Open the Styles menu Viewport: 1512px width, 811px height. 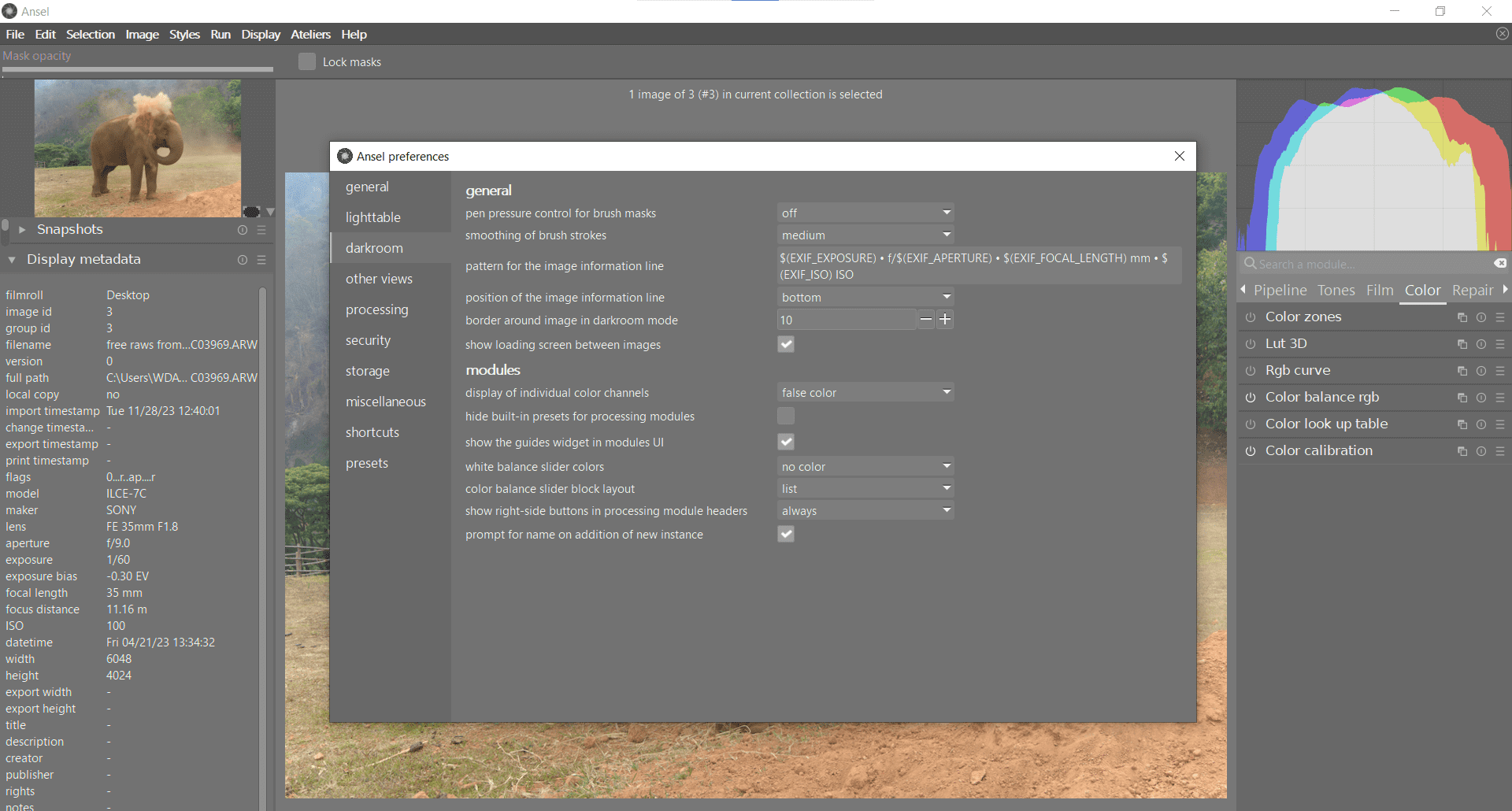click(184, 35)
